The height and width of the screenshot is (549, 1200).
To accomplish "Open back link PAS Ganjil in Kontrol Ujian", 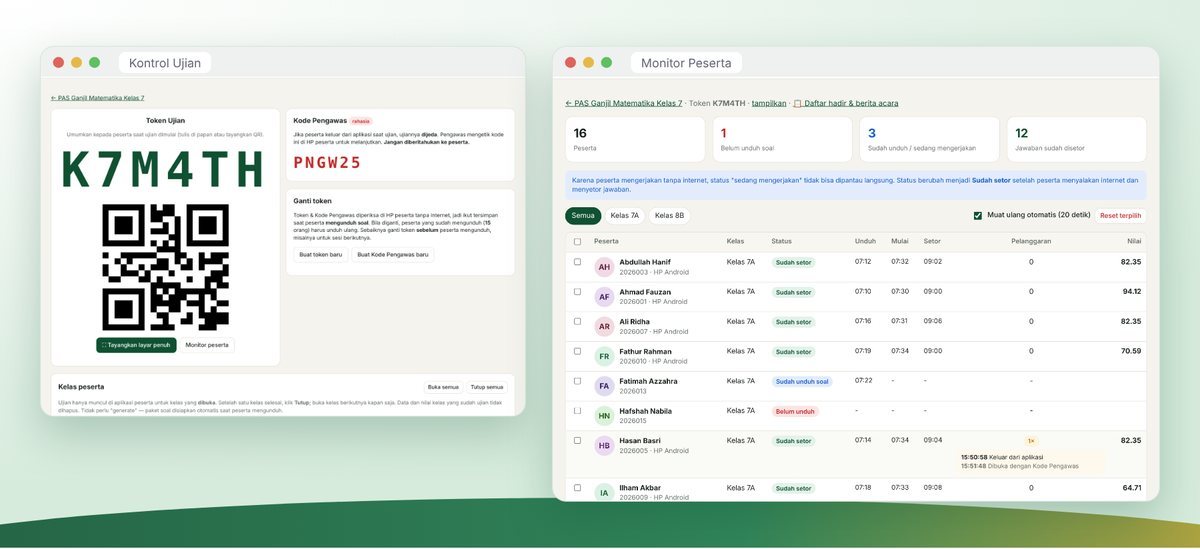I will [97, 98].
